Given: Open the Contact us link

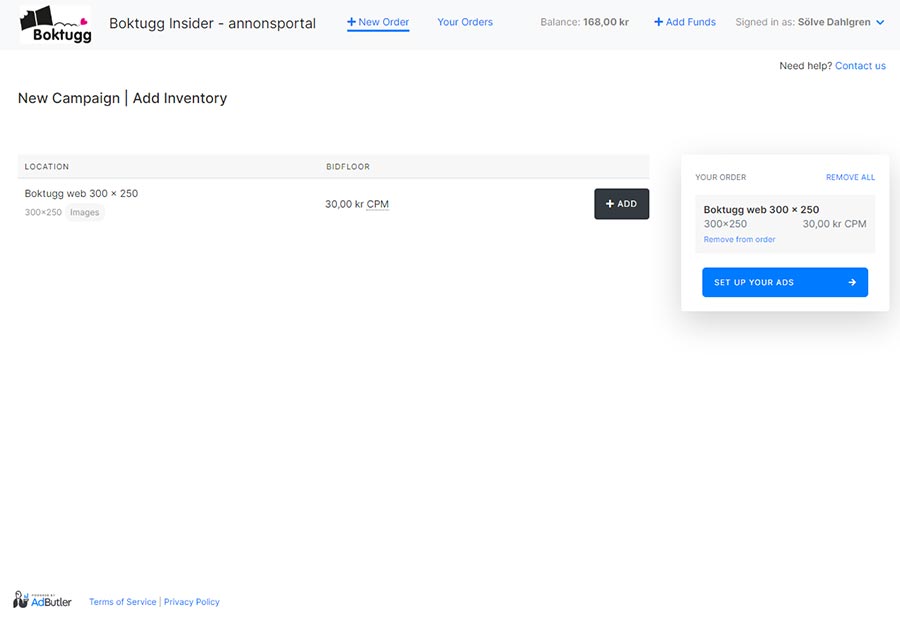Looking at the screenshot, I should pos(860,66).
